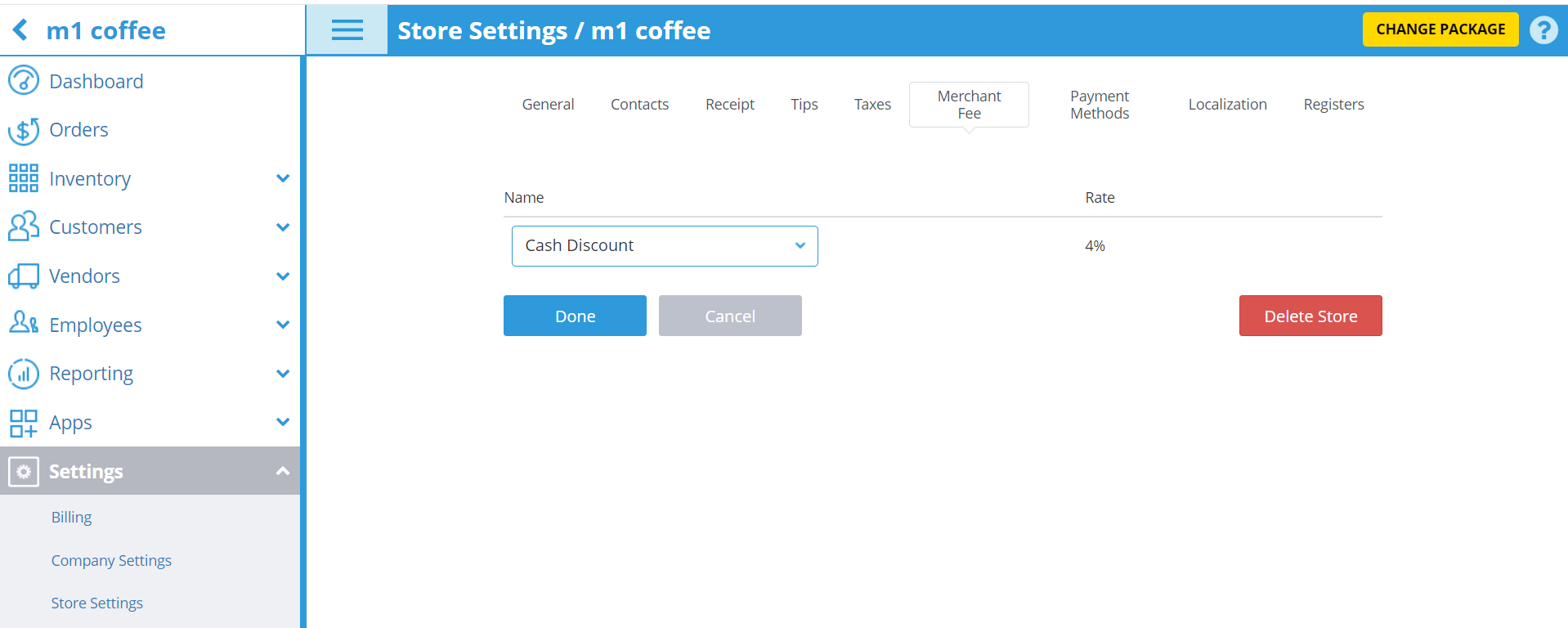1568x628 pixels.
Task: Expand the Customers submenu chevron
Action: pos(283,227)
